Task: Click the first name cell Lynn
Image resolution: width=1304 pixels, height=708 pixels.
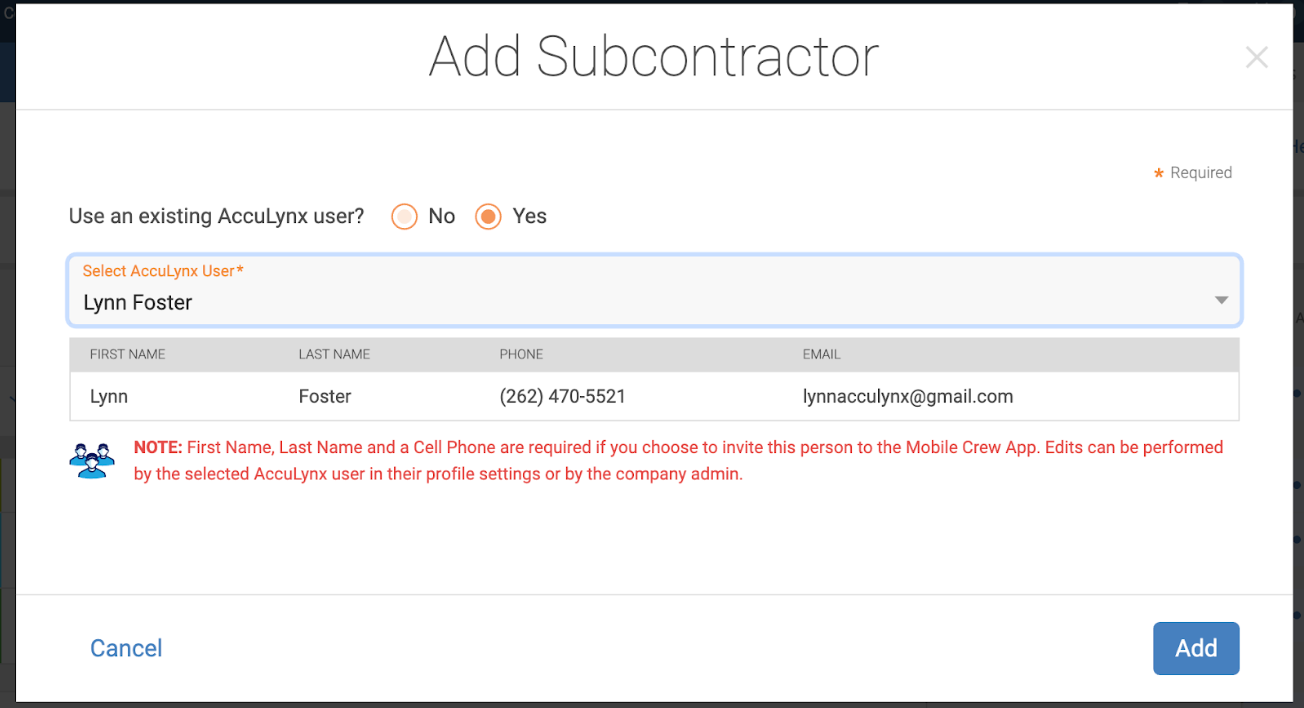Action: point(109,397)
